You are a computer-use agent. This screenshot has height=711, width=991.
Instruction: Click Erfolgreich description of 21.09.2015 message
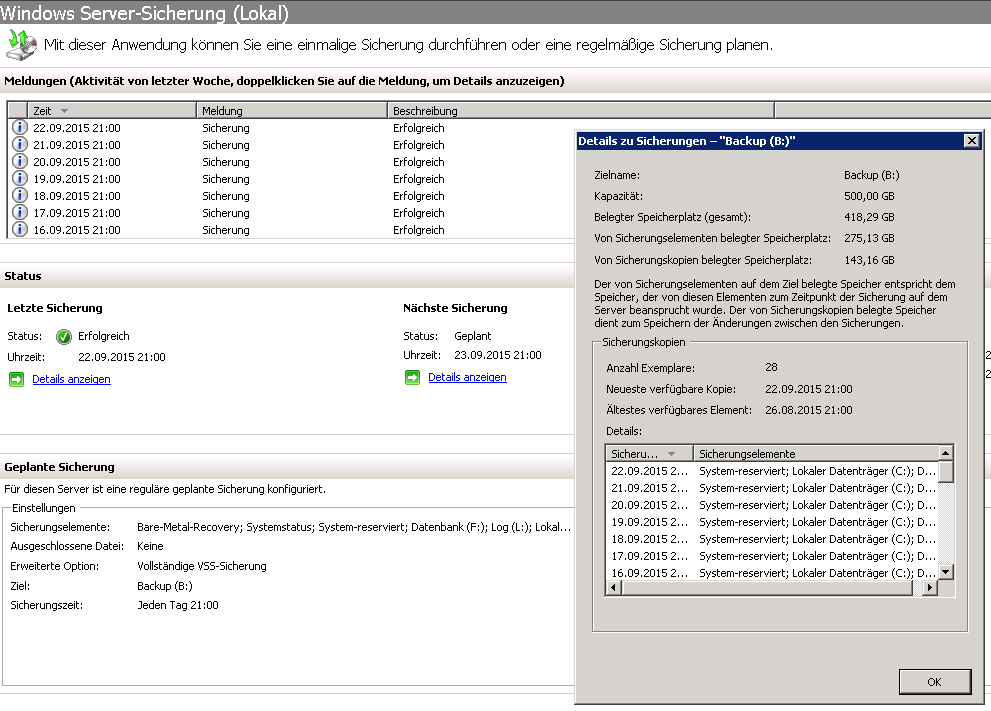tap(418, 145)
